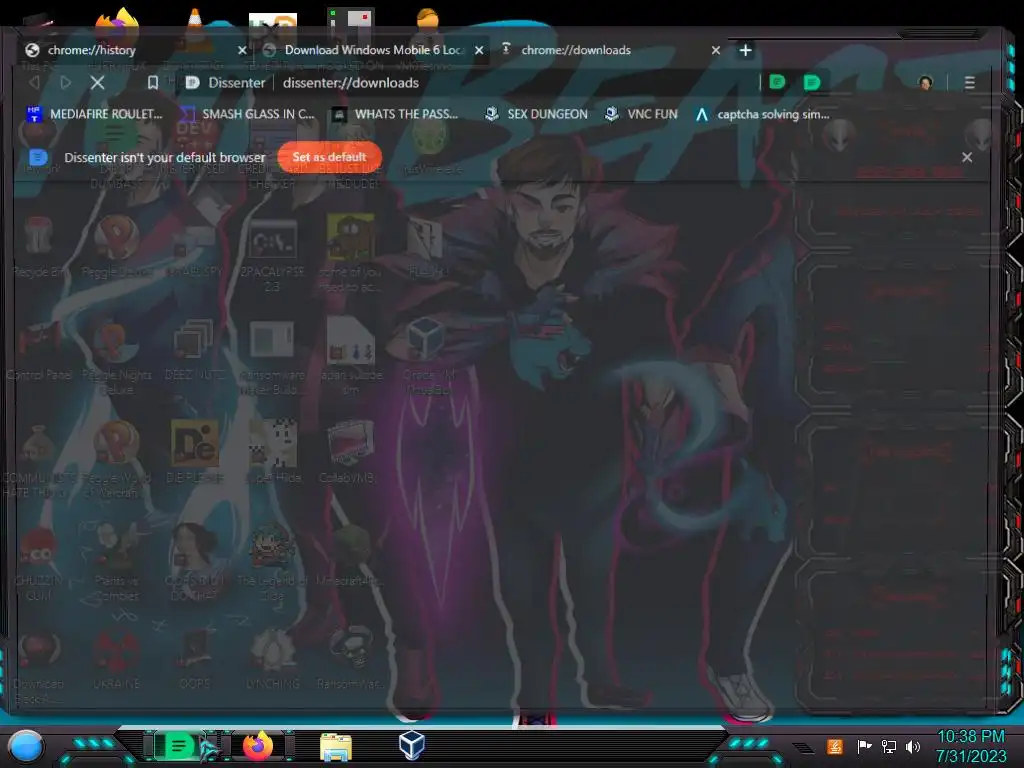This screenshot has width=1024, height=768.
Task: Open the profile avatar menu
Action: coord(925,82)
